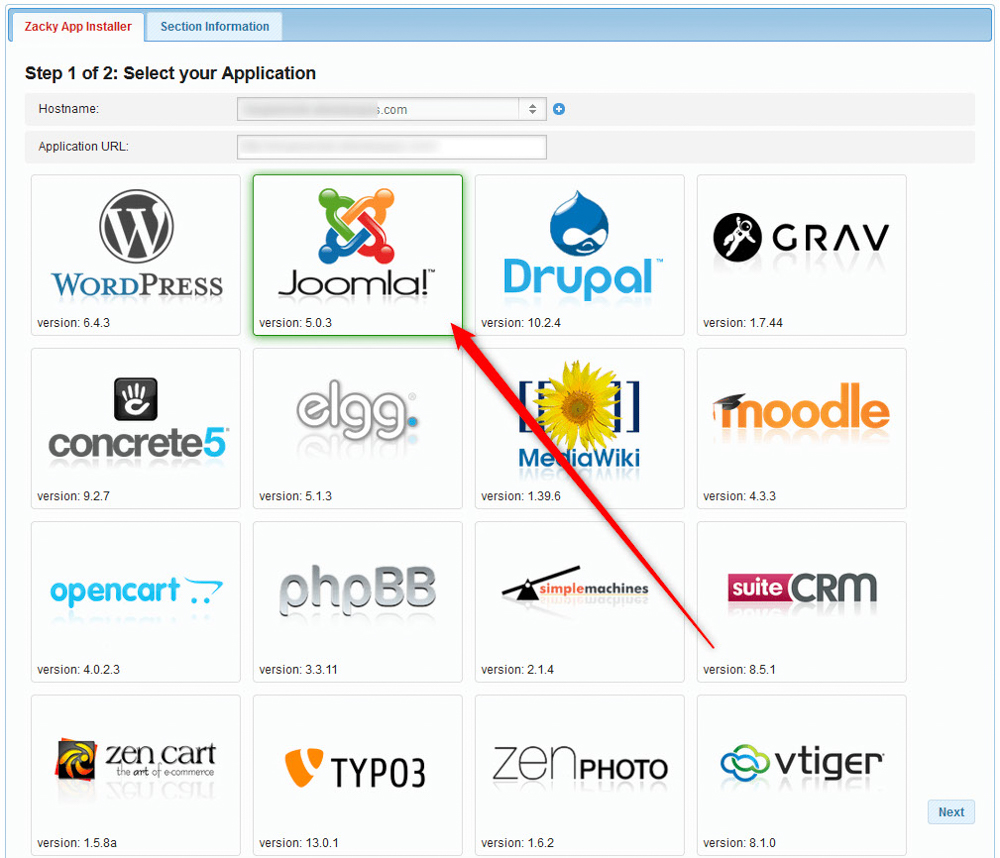
Task: Switch to the Section Information tab
Action: coord(213,26)
